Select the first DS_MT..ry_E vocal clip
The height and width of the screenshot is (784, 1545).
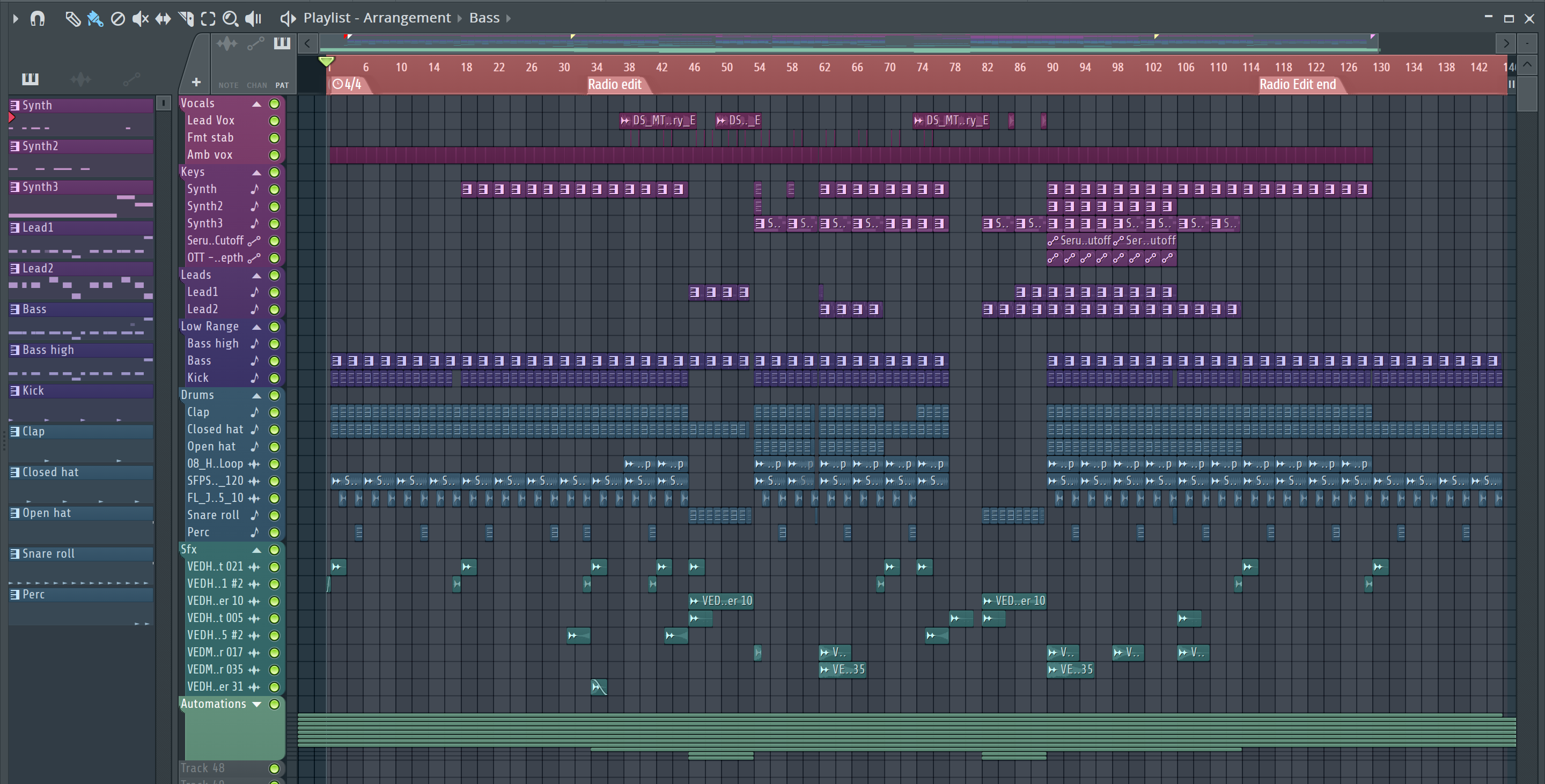coord(658,121)
